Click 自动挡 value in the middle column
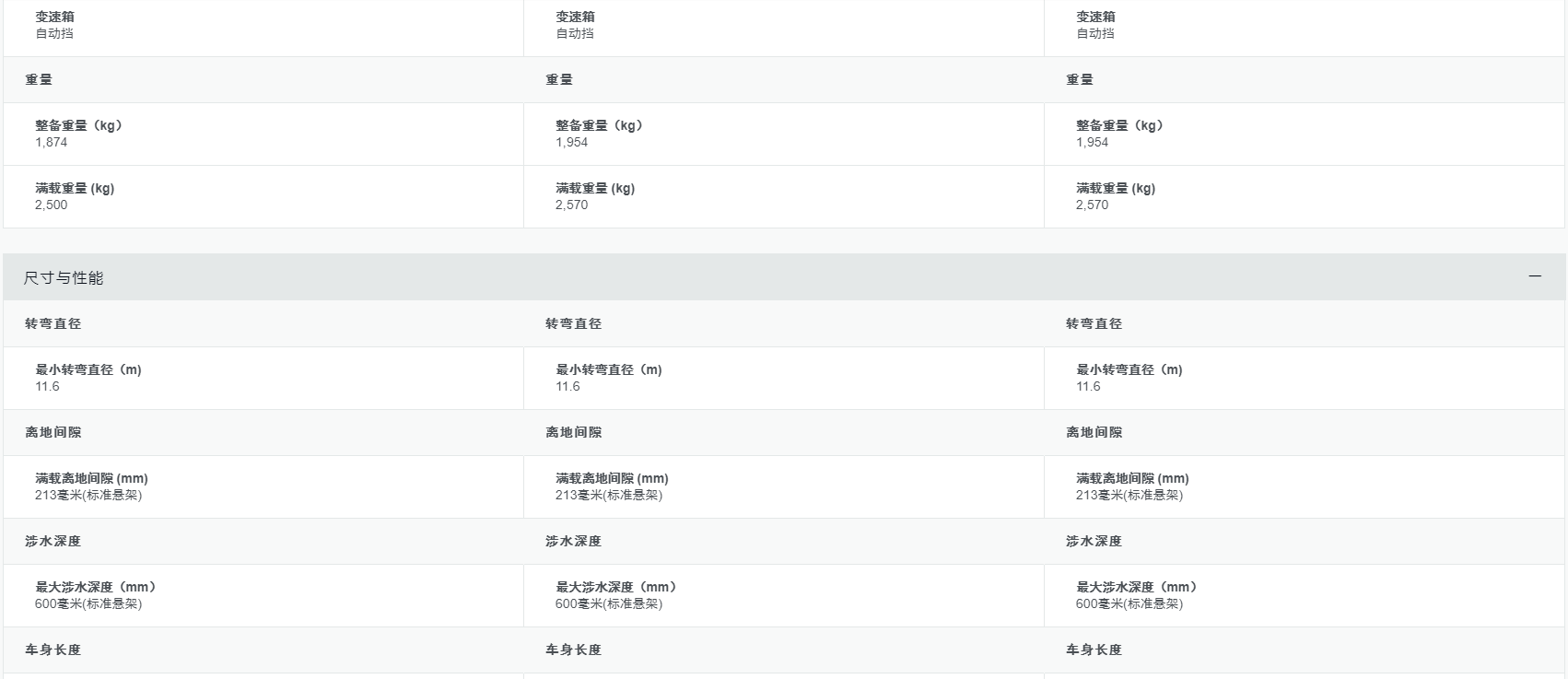 (x=575, y=33)
